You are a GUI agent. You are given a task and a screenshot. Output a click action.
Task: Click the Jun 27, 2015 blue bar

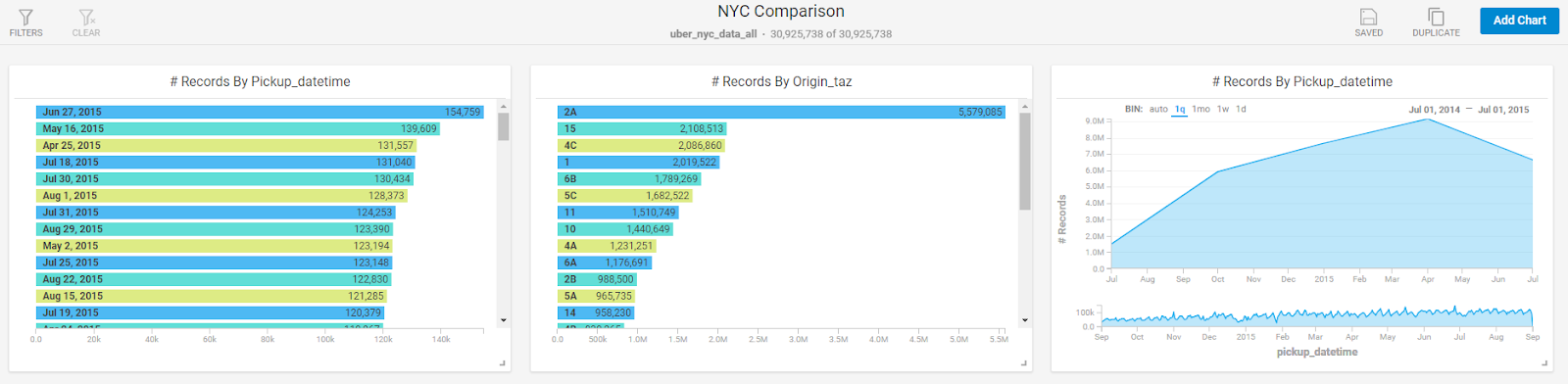(x=260, y=112)
